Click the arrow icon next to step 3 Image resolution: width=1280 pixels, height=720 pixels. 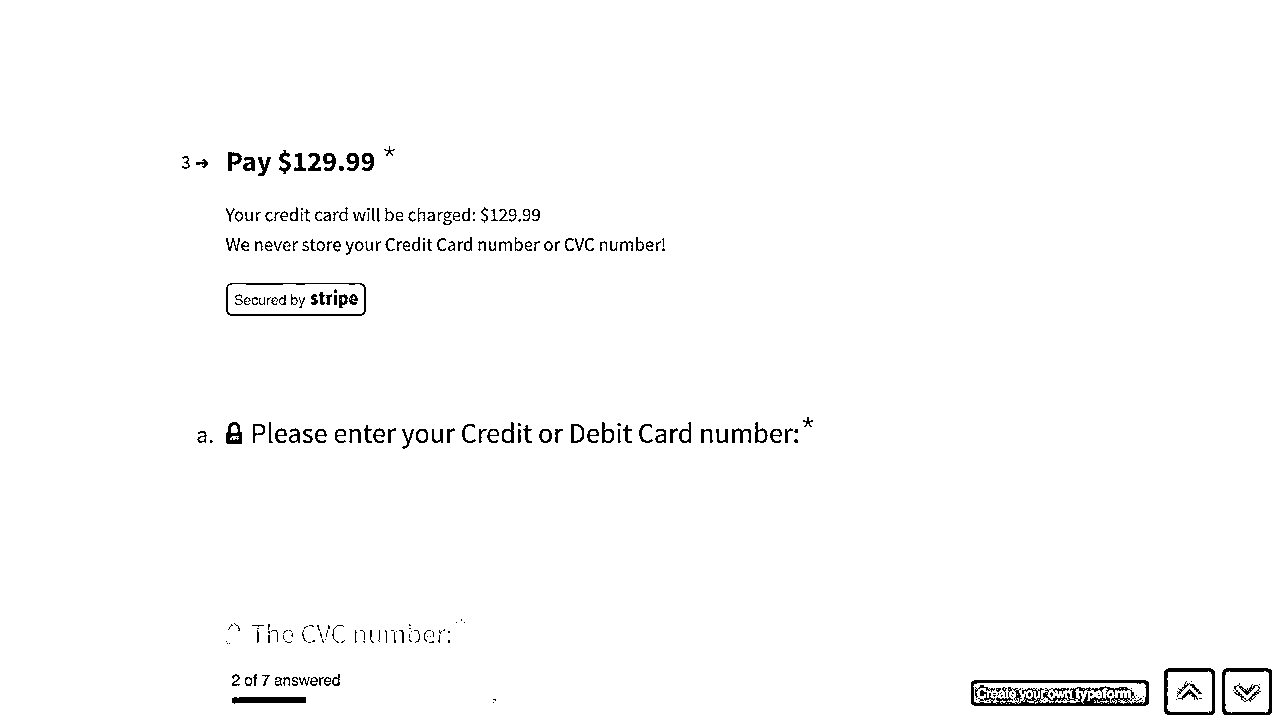pyautogui.click(x=202, y=163)
